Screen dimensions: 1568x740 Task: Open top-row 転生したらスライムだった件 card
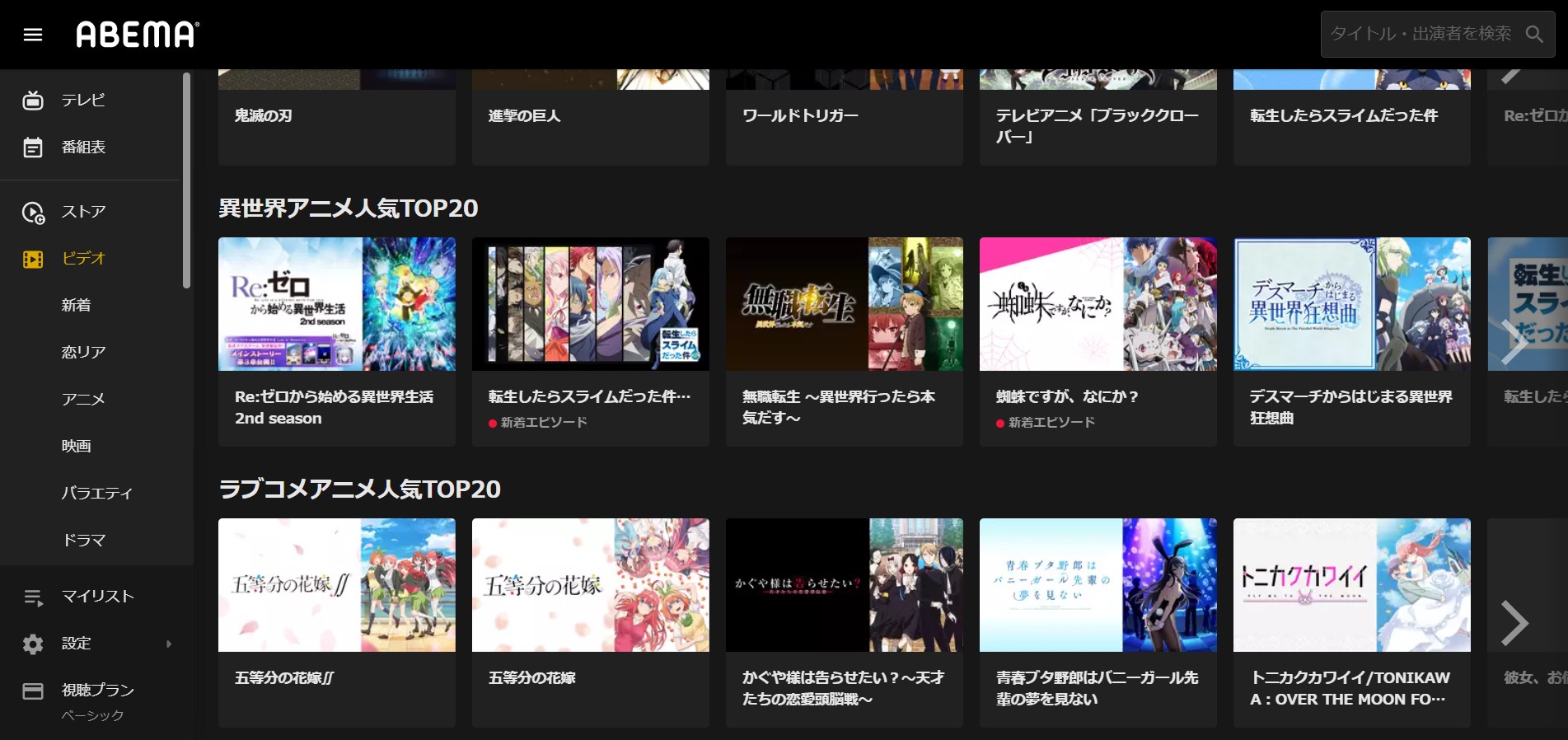point(1352,117)
